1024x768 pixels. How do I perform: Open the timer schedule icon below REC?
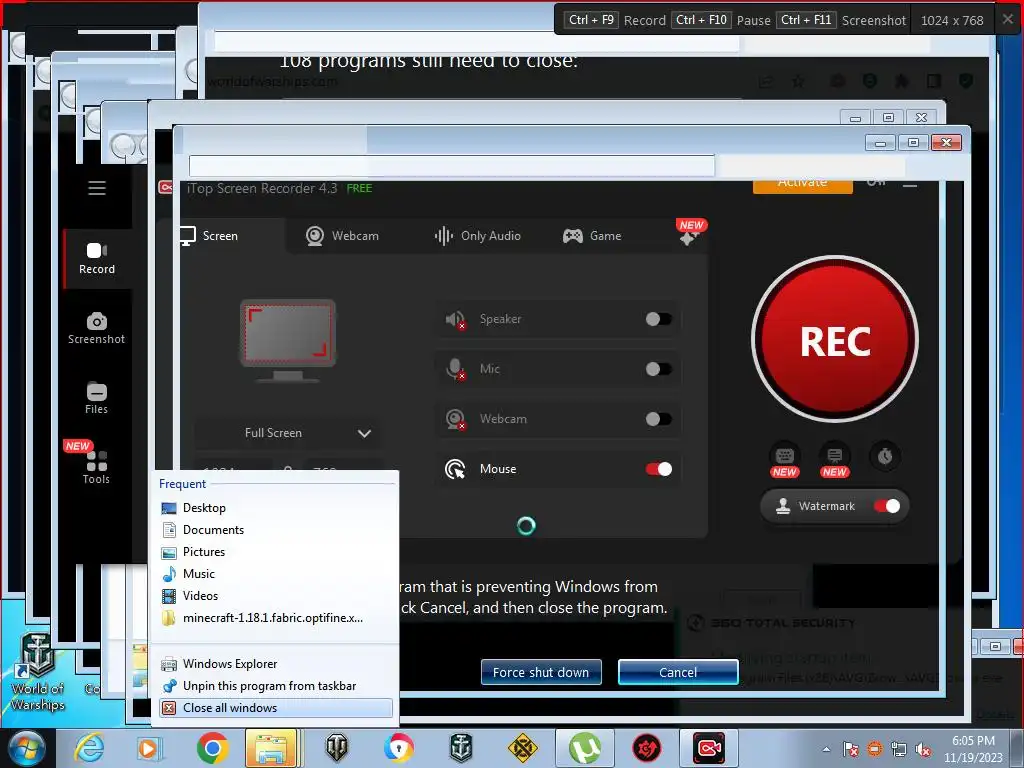pyautogui.click(x=885, y=456)
